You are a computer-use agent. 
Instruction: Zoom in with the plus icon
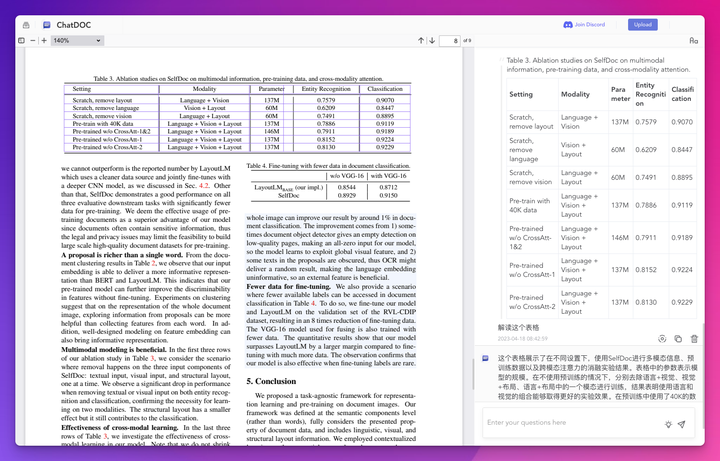pyautogui.click(x=44, y=40)
